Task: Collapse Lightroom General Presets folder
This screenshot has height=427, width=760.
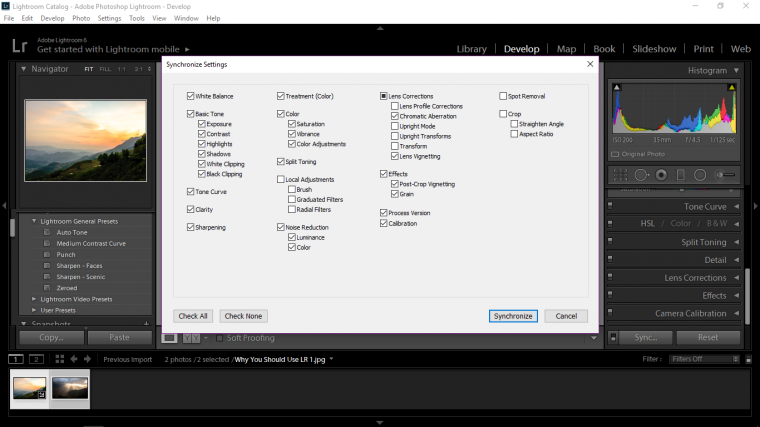Action: 34,221
